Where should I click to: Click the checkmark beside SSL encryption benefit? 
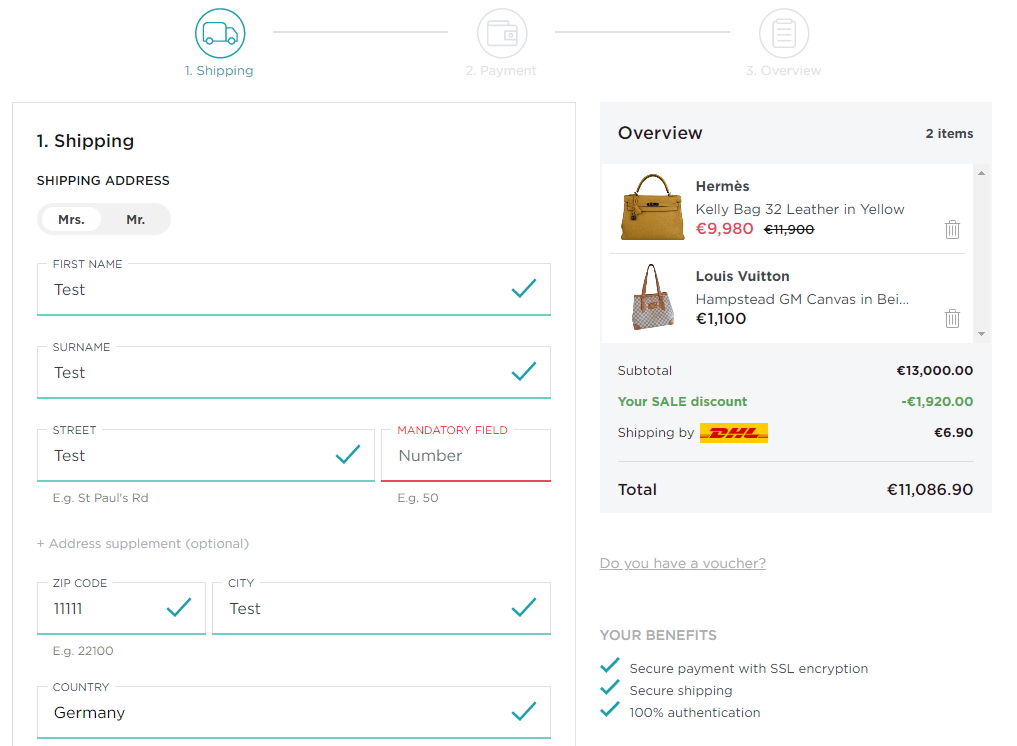[x=610, y=666]
